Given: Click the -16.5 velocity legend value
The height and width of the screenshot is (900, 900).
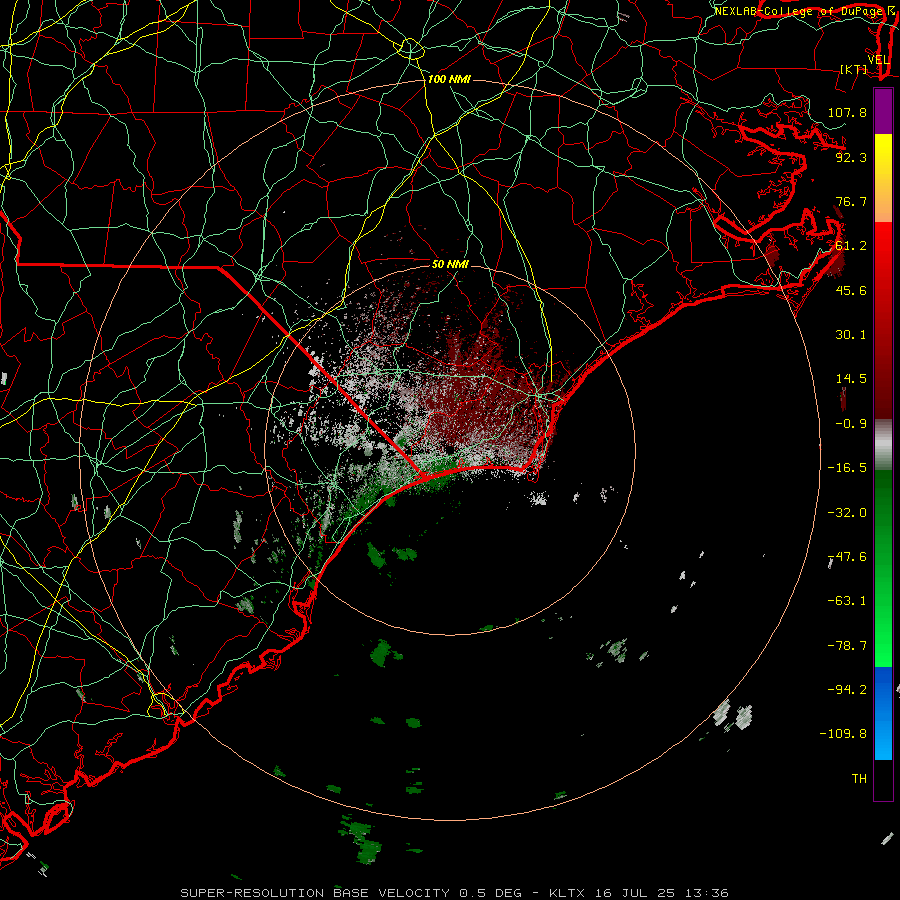Looking at the screenshot, I should click(x=847, y=468).
